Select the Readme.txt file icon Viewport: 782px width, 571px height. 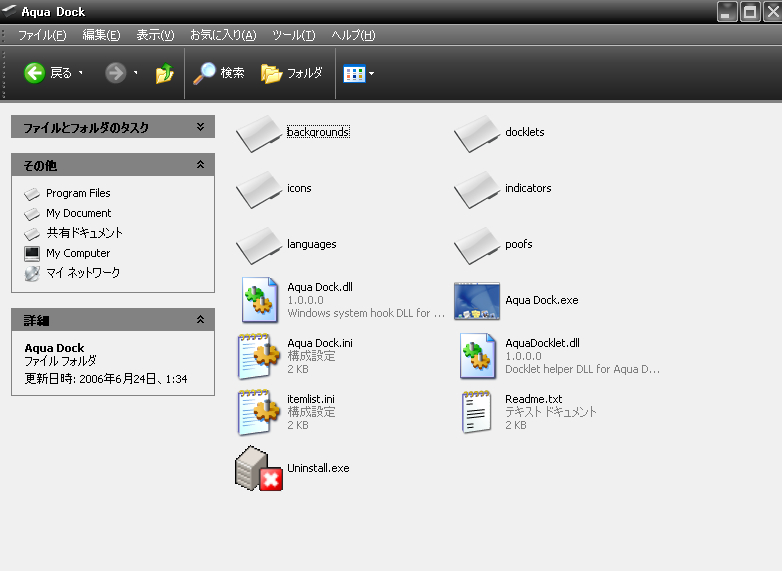476,412
